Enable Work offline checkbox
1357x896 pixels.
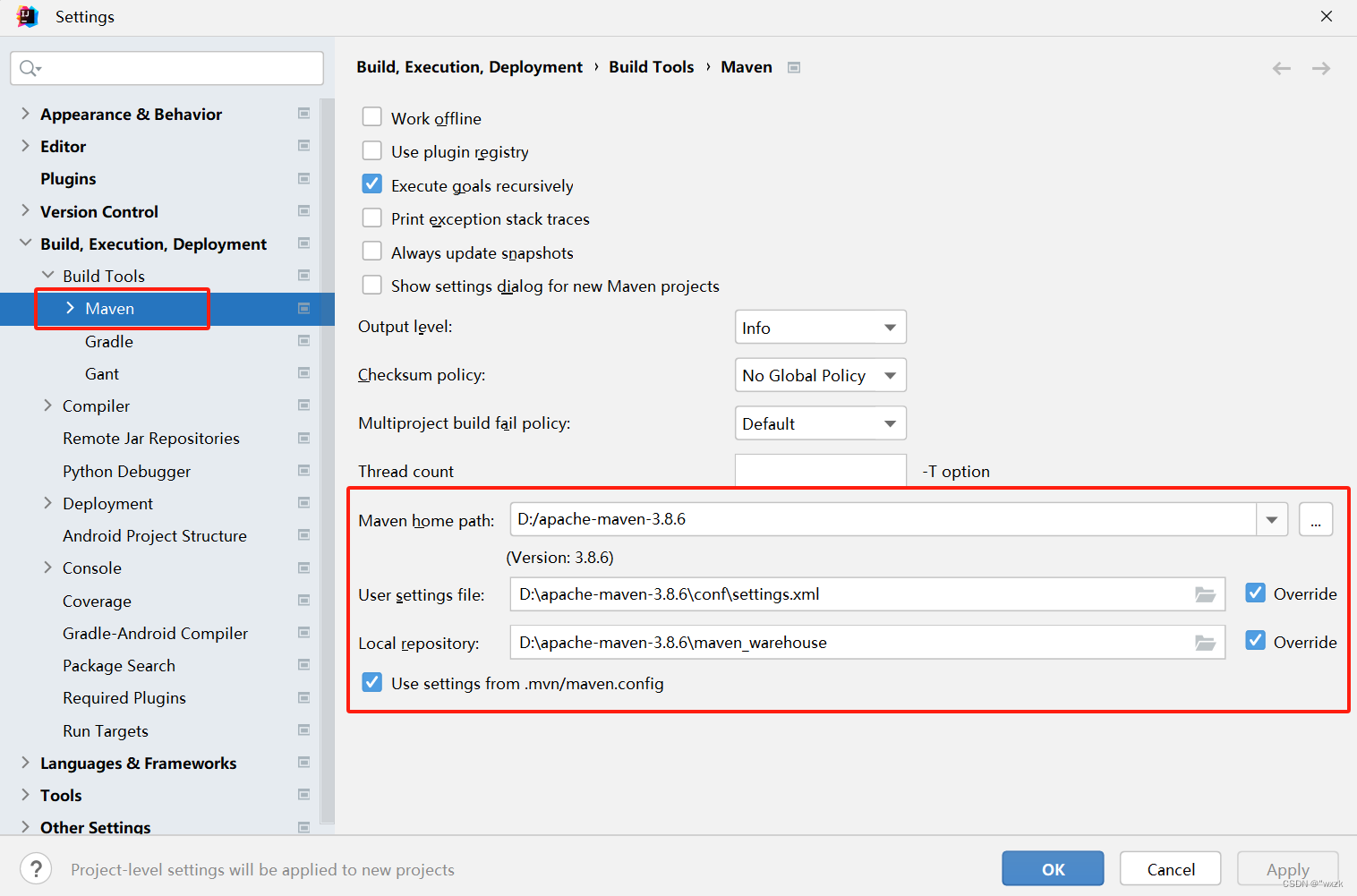pyautogui.click(x=372, y=117)
